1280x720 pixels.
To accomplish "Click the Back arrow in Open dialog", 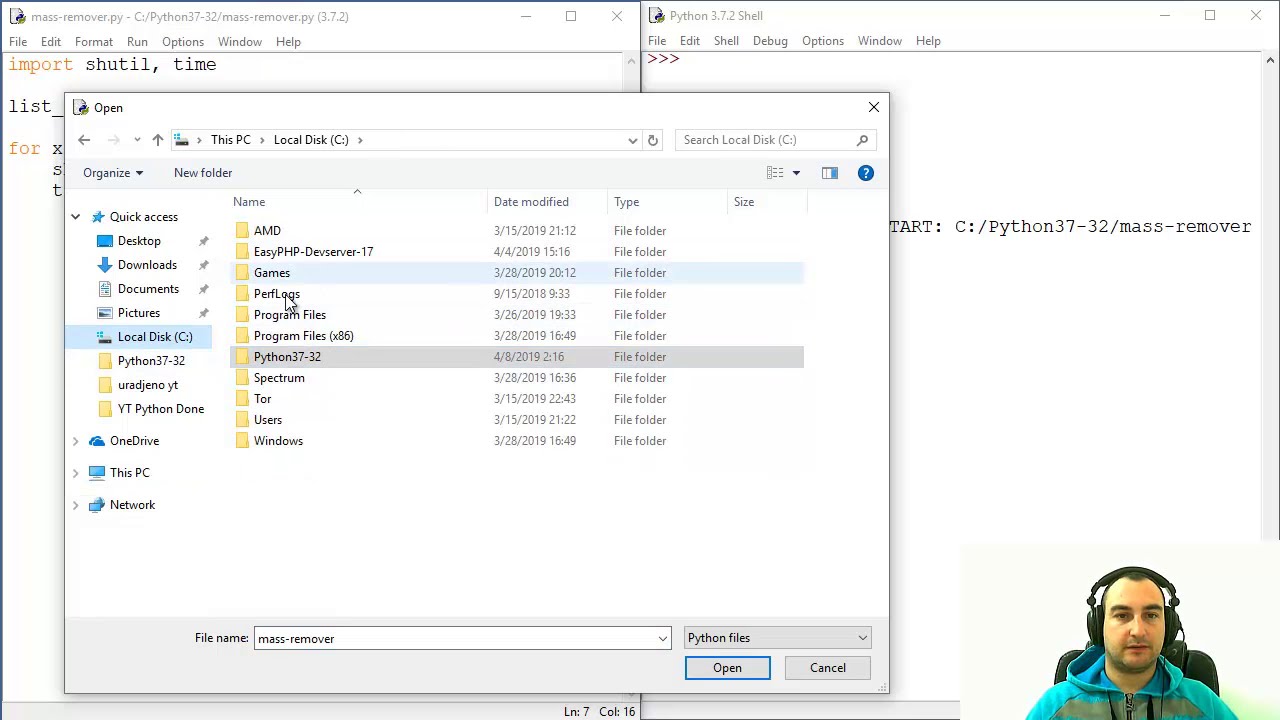I will pos(84,140).
